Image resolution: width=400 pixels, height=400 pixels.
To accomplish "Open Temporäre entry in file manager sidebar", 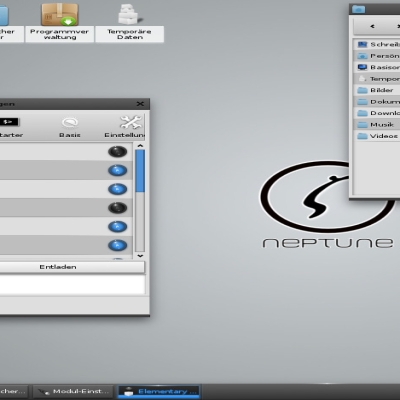I will 377,79.
